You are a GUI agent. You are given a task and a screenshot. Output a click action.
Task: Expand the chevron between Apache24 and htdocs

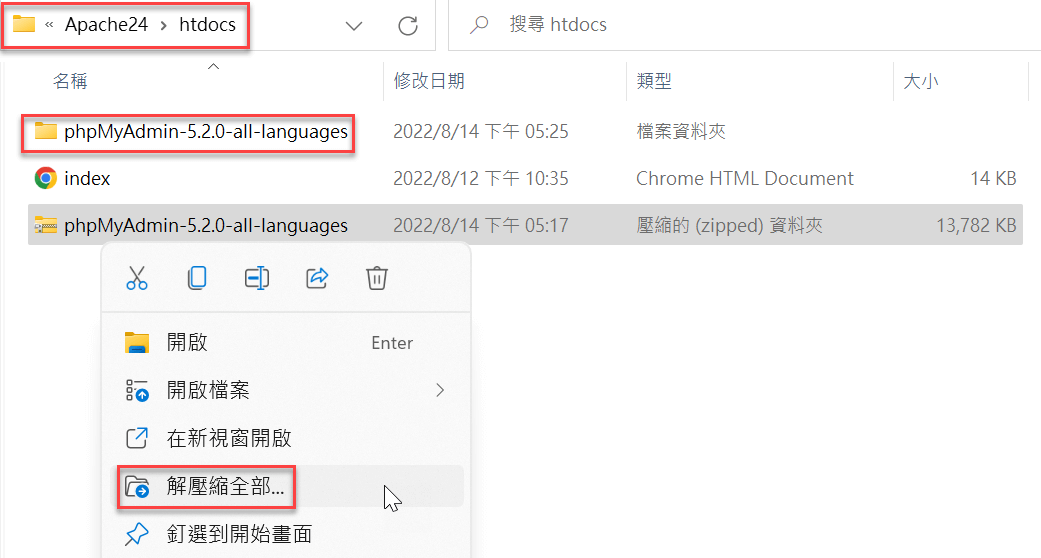point(163,25)
